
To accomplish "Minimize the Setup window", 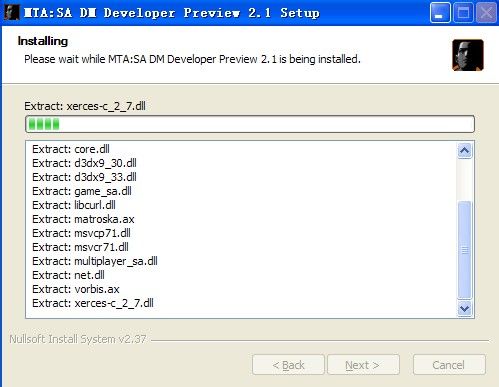I will 440,13.
